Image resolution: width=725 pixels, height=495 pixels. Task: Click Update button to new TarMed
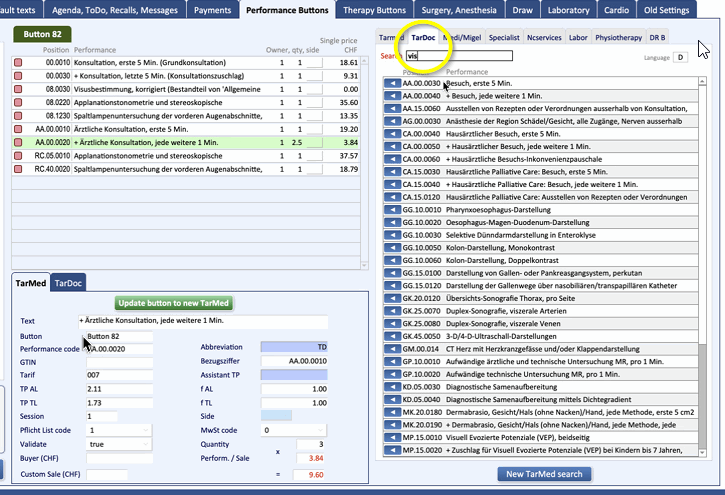coord(176,303)
